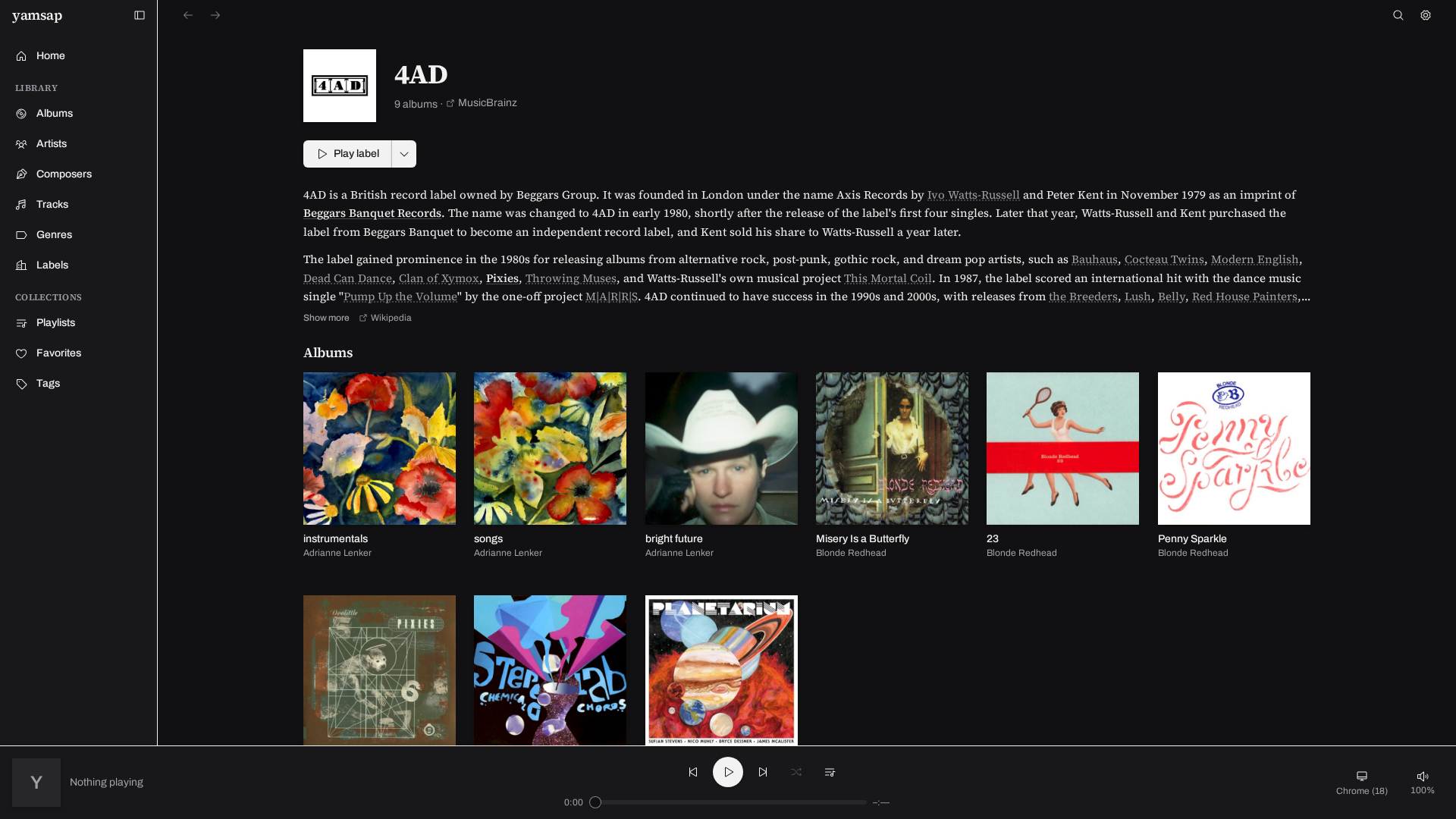Open Blonde Redhead under 23
Screen dimensions: 1456x819
click(1021, 554)
